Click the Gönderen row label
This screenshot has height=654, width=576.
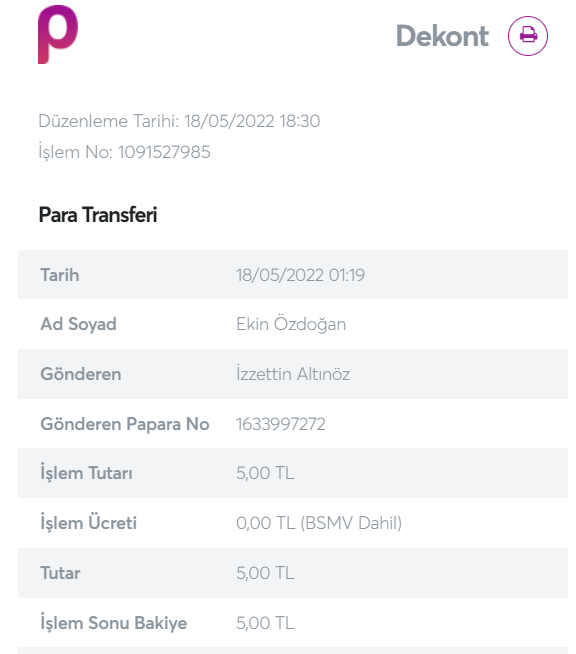coord(81,374)
